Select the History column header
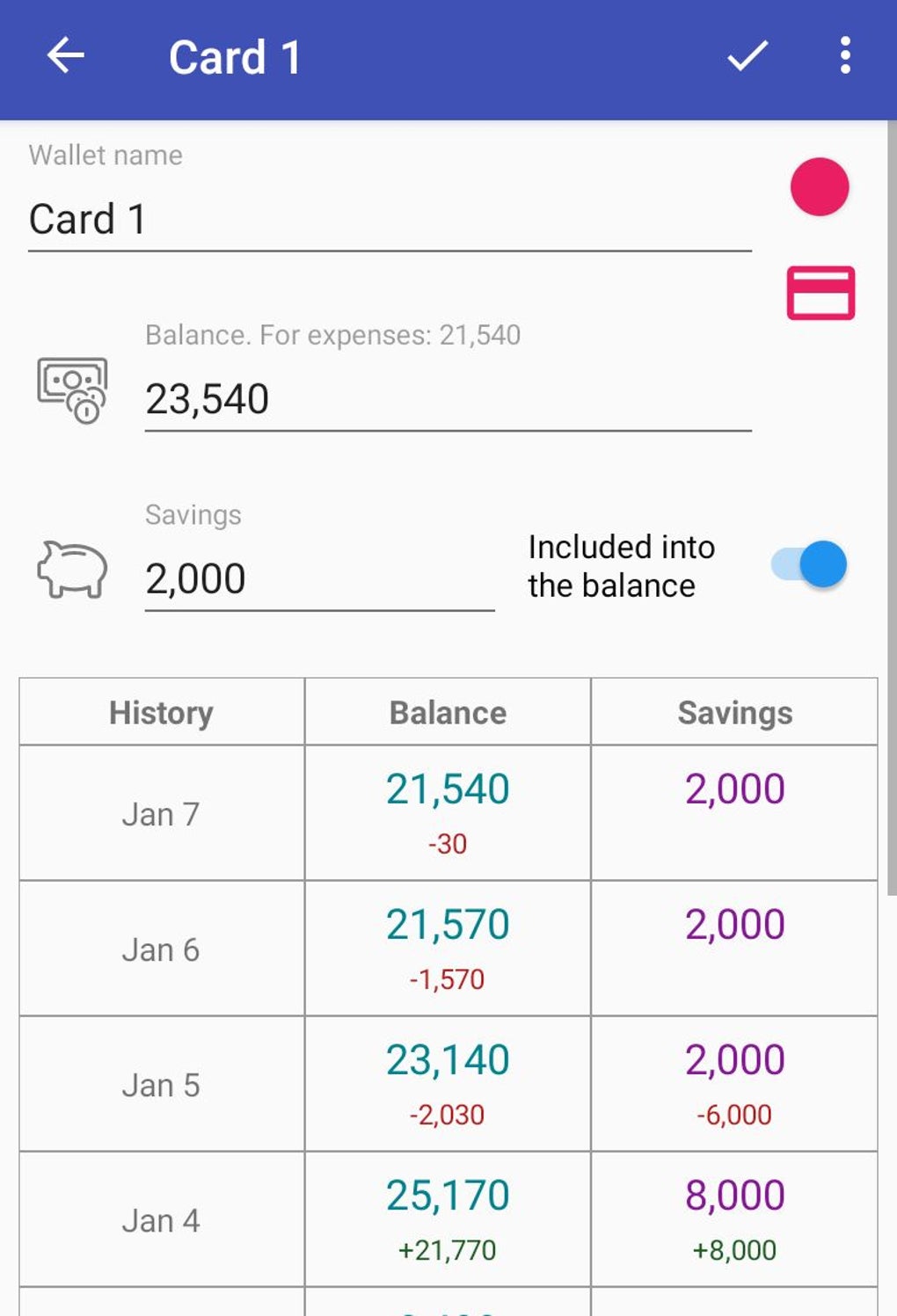Screen dimensions: 897x1316 click(x=162, y=713)
